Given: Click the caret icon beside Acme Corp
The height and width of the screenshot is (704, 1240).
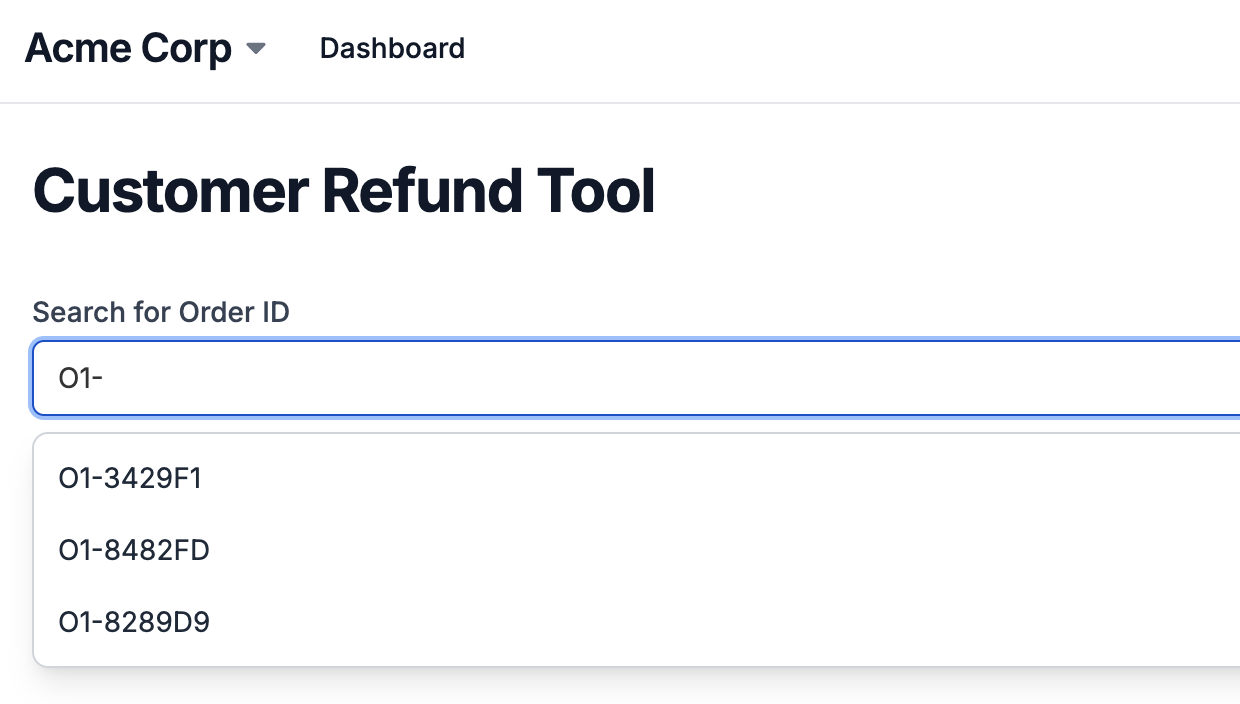Looking at the screenshot, I should [x=256, y=49].
